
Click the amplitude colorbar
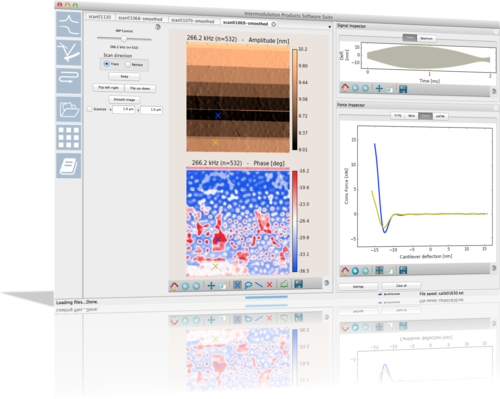pyautogui.click(x=295, y=99)
